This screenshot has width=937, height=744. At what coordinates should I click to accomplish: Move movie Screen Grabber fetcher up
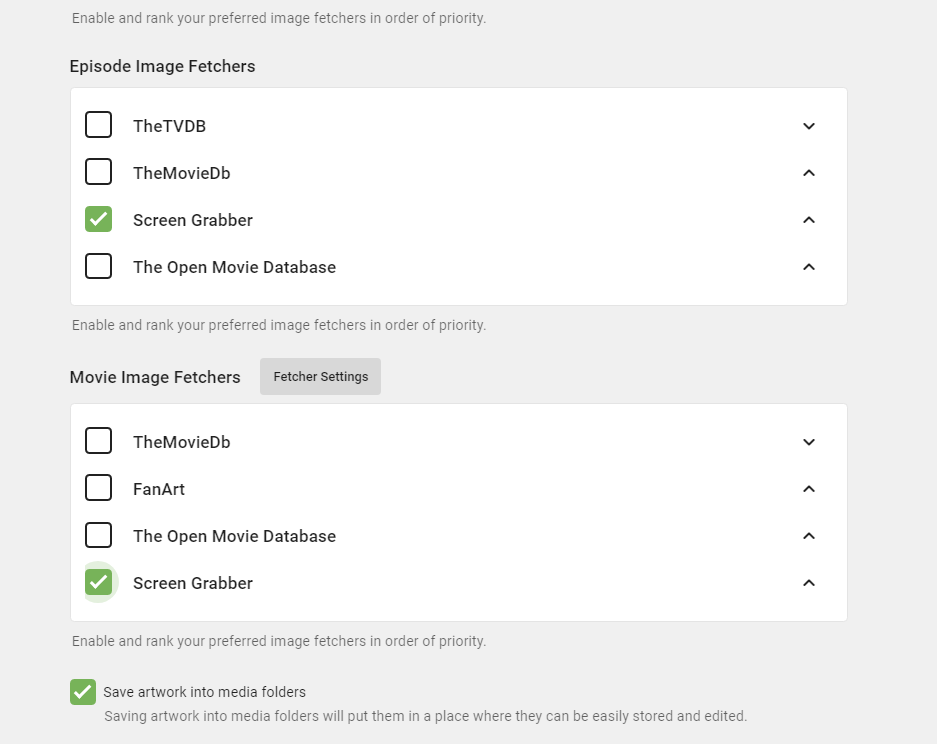click(809, 583)
